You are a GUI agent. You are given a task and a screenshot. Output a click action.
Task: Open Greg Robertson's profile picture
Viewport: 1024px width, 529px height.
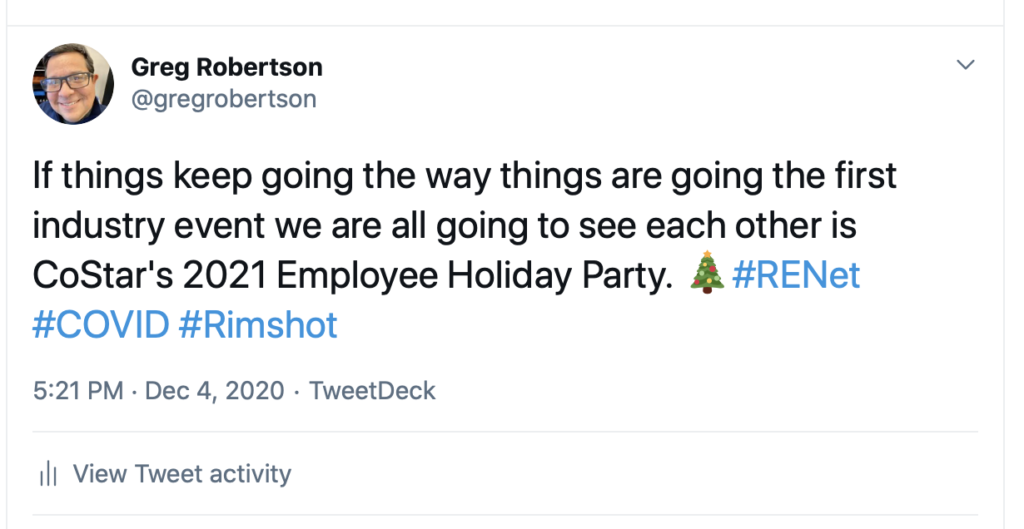(74, 84)
